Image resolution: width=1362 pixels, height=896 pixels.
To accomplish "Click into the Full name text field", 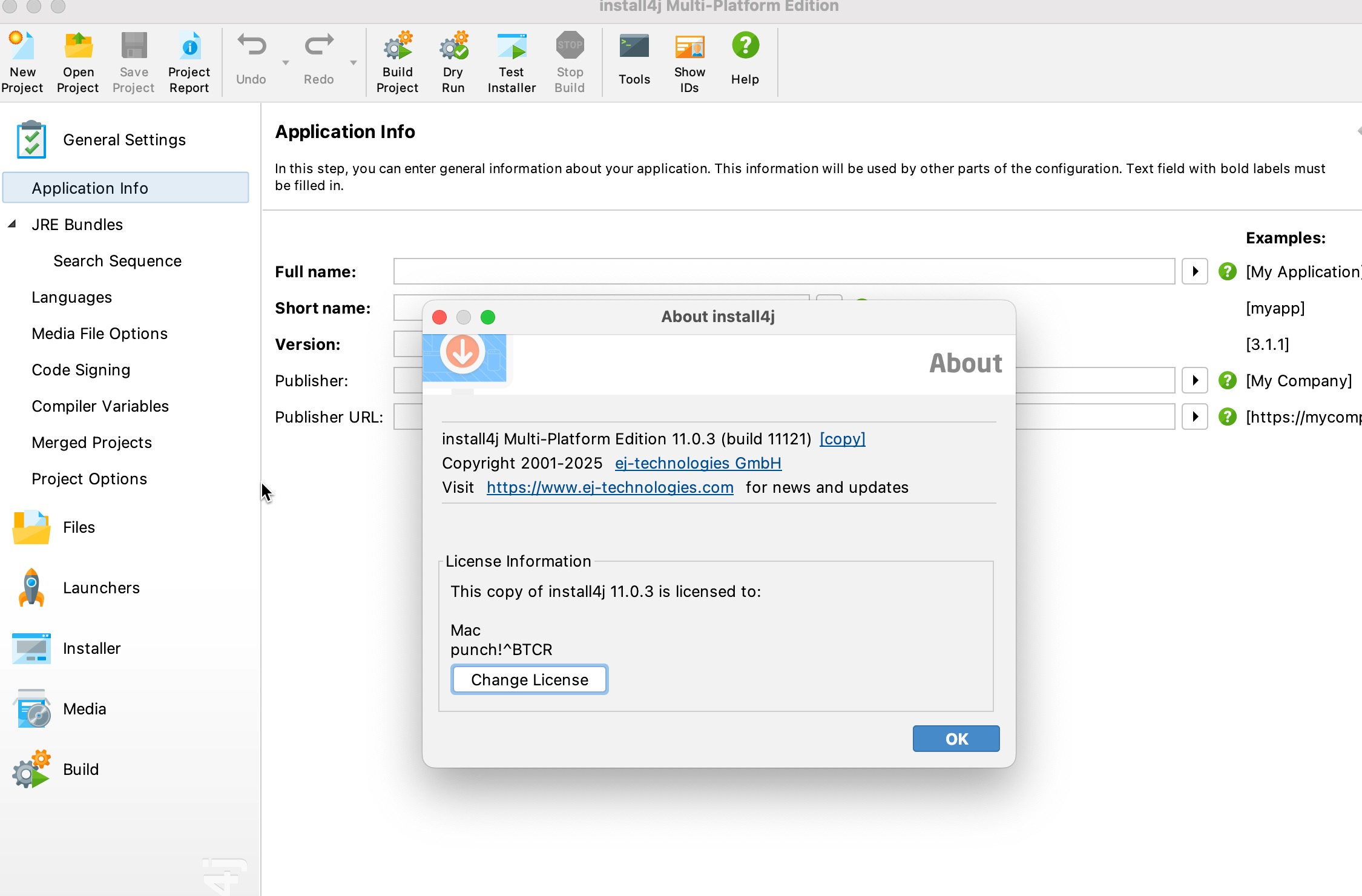I will pos(784,271).
